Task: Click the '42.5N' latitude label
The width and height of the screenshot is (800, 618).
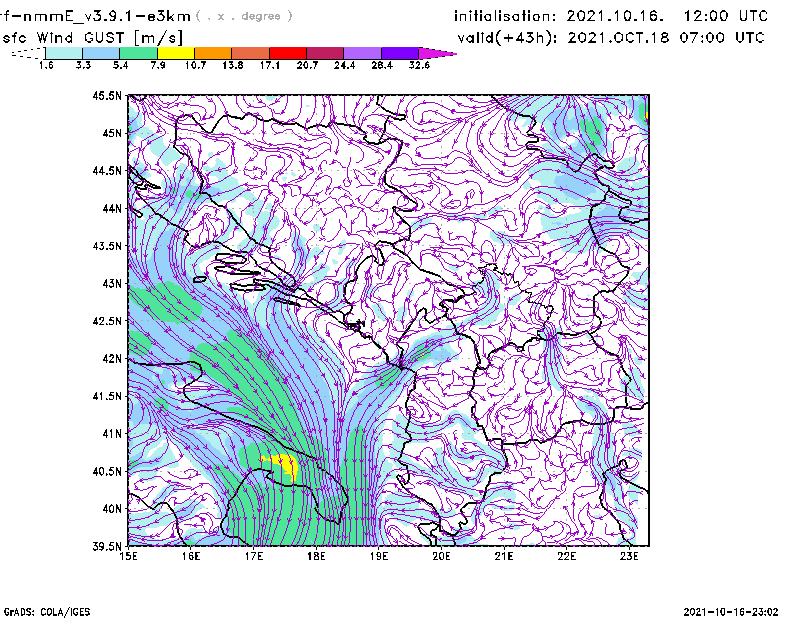Action: [x=107, y=321]
